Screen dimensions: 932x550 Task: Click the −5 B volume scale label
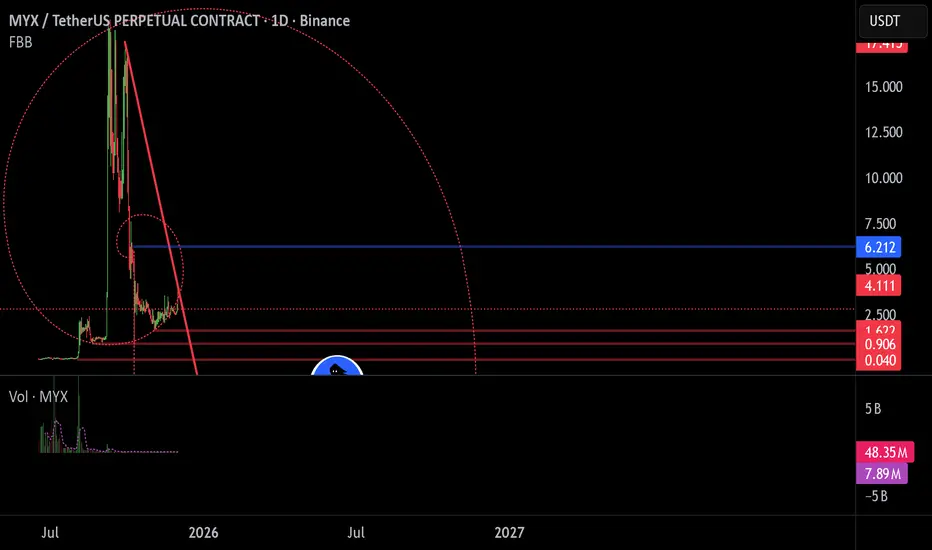click(x=876, y=496)
